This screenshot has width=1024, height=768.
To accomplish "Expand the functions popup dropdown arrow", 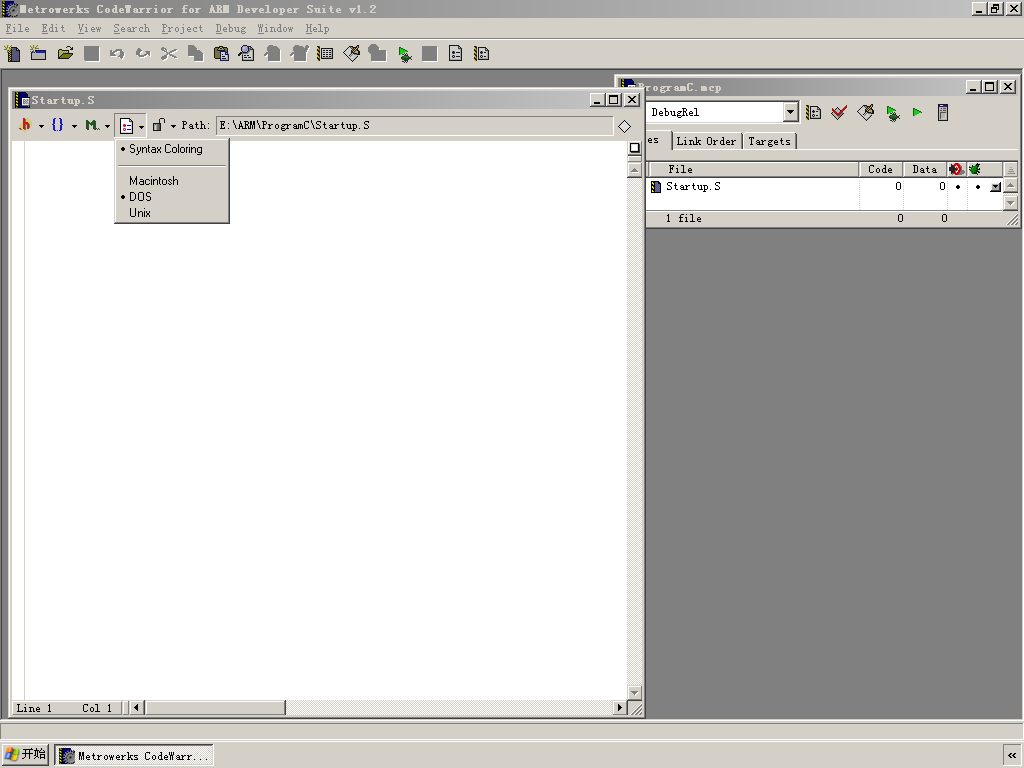I will click(74, 126).
